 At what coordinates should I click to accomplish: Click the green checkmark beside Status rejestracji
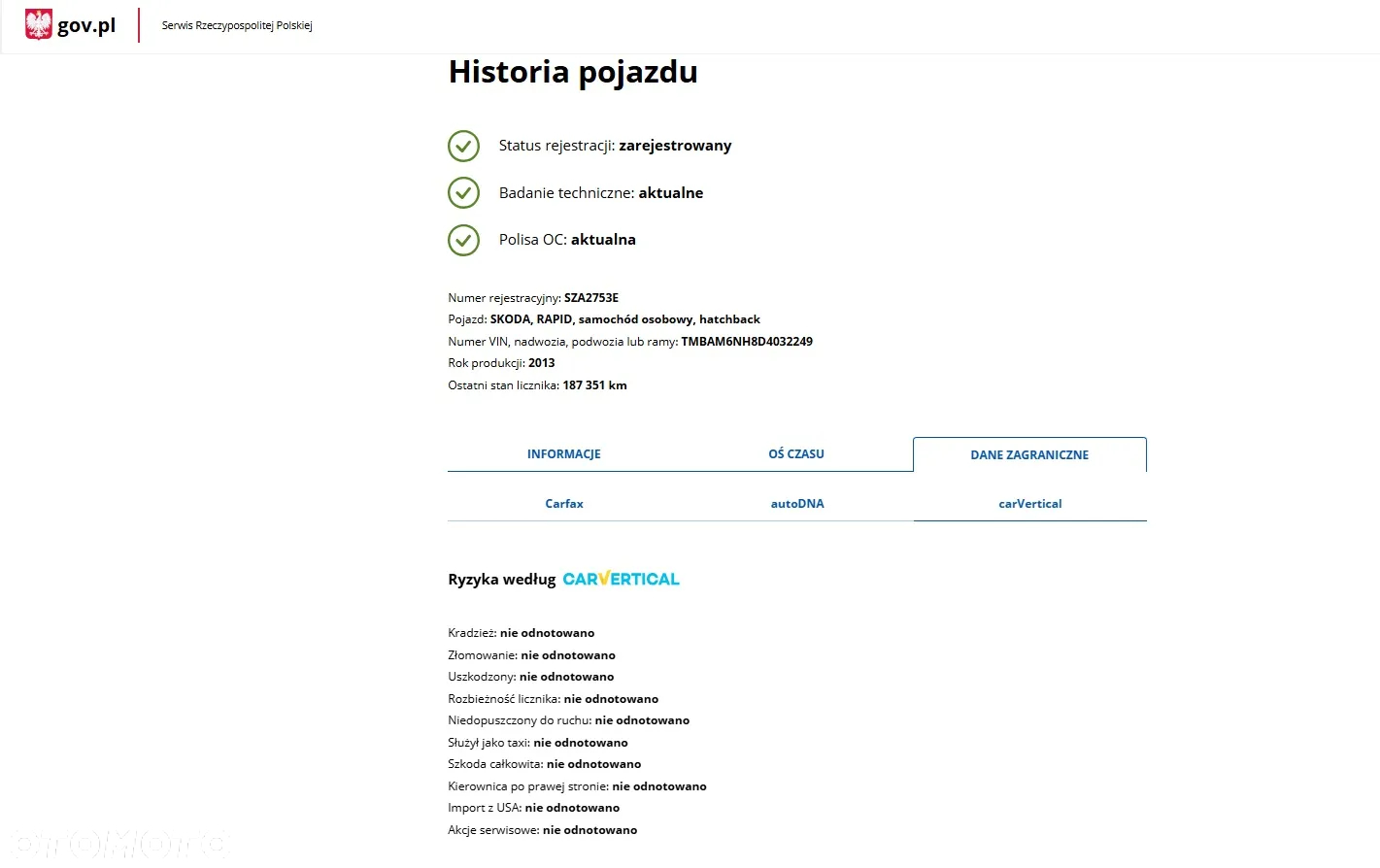point(463,146)
